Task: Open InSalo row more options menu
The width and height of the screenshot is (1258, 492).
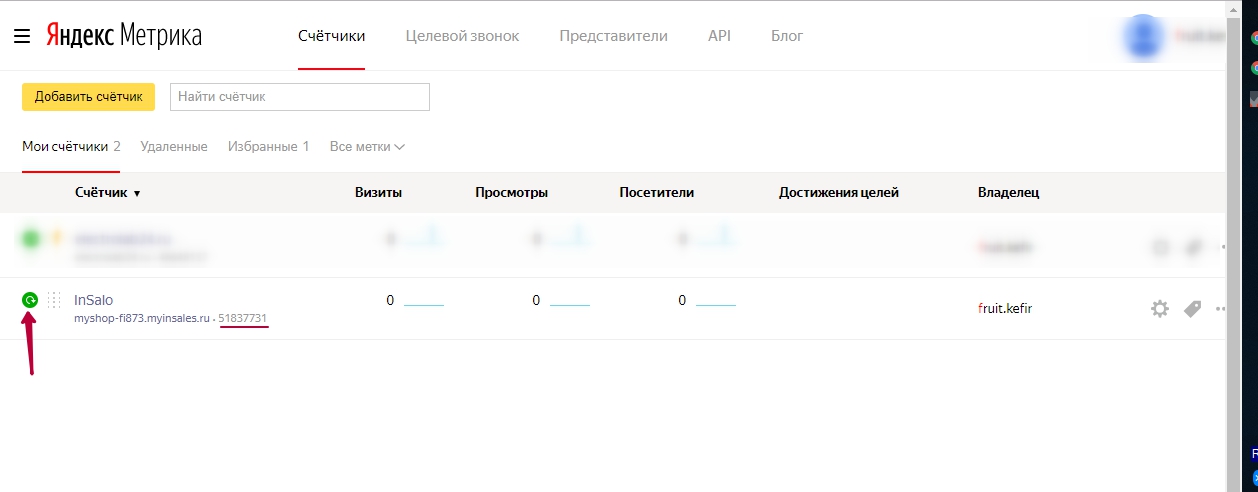Action: (x=1222, y=309)
